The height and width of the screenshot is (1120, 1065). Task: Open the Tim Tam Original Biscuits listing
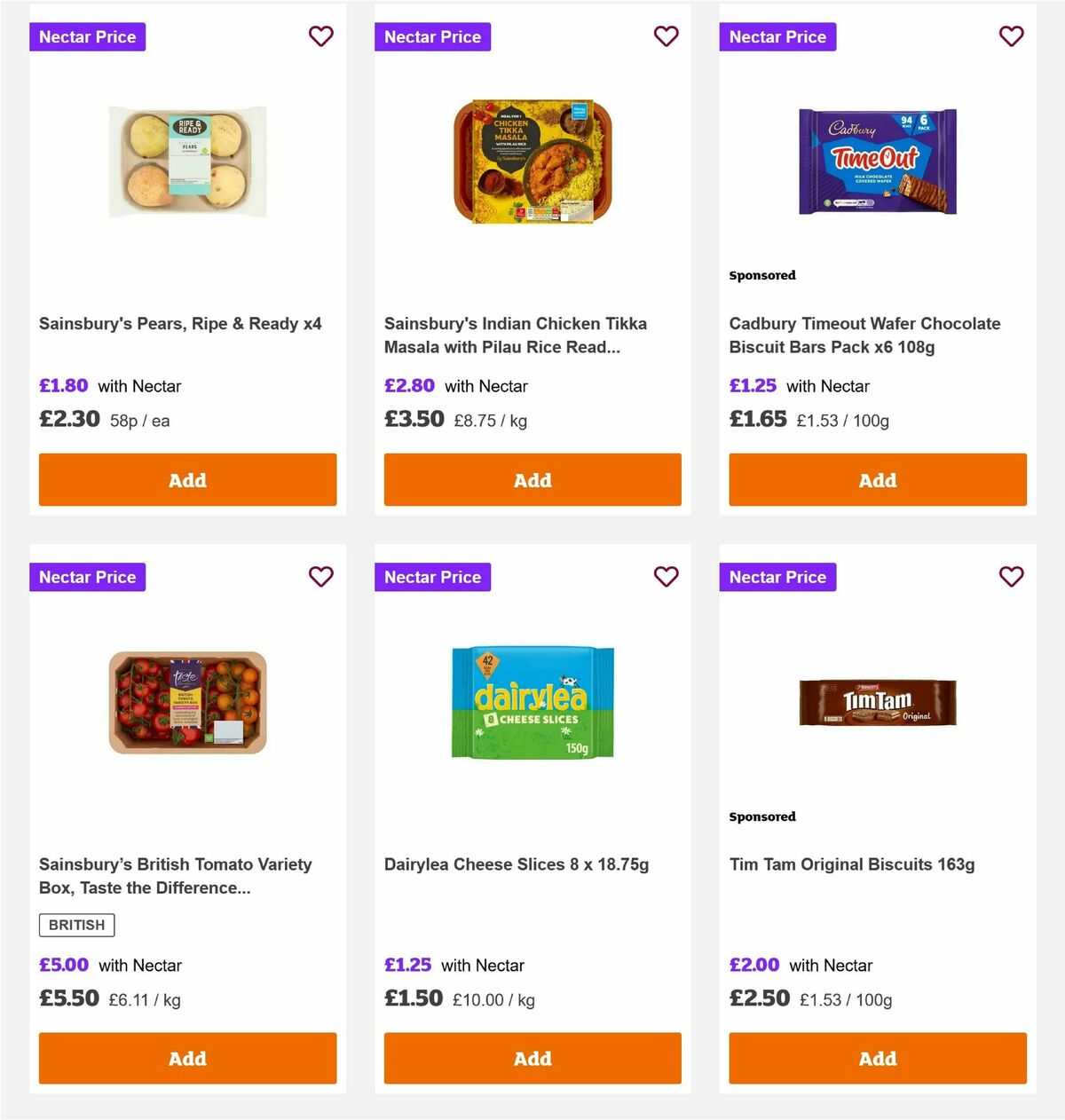click(851, 864)
